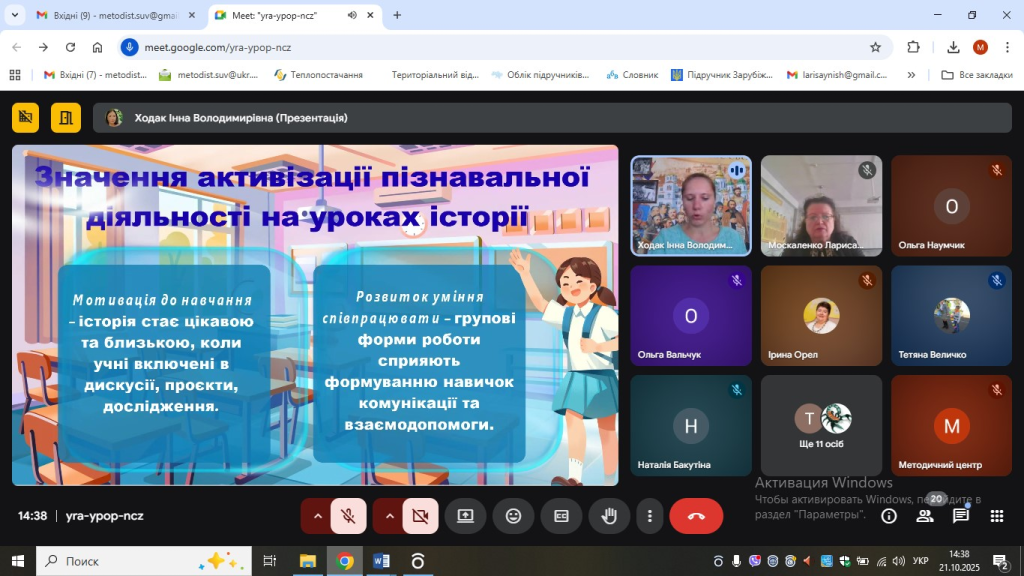The image size is (1024, 576).
Task: Expand camera video settings chevron
Action: coord(390,516)
